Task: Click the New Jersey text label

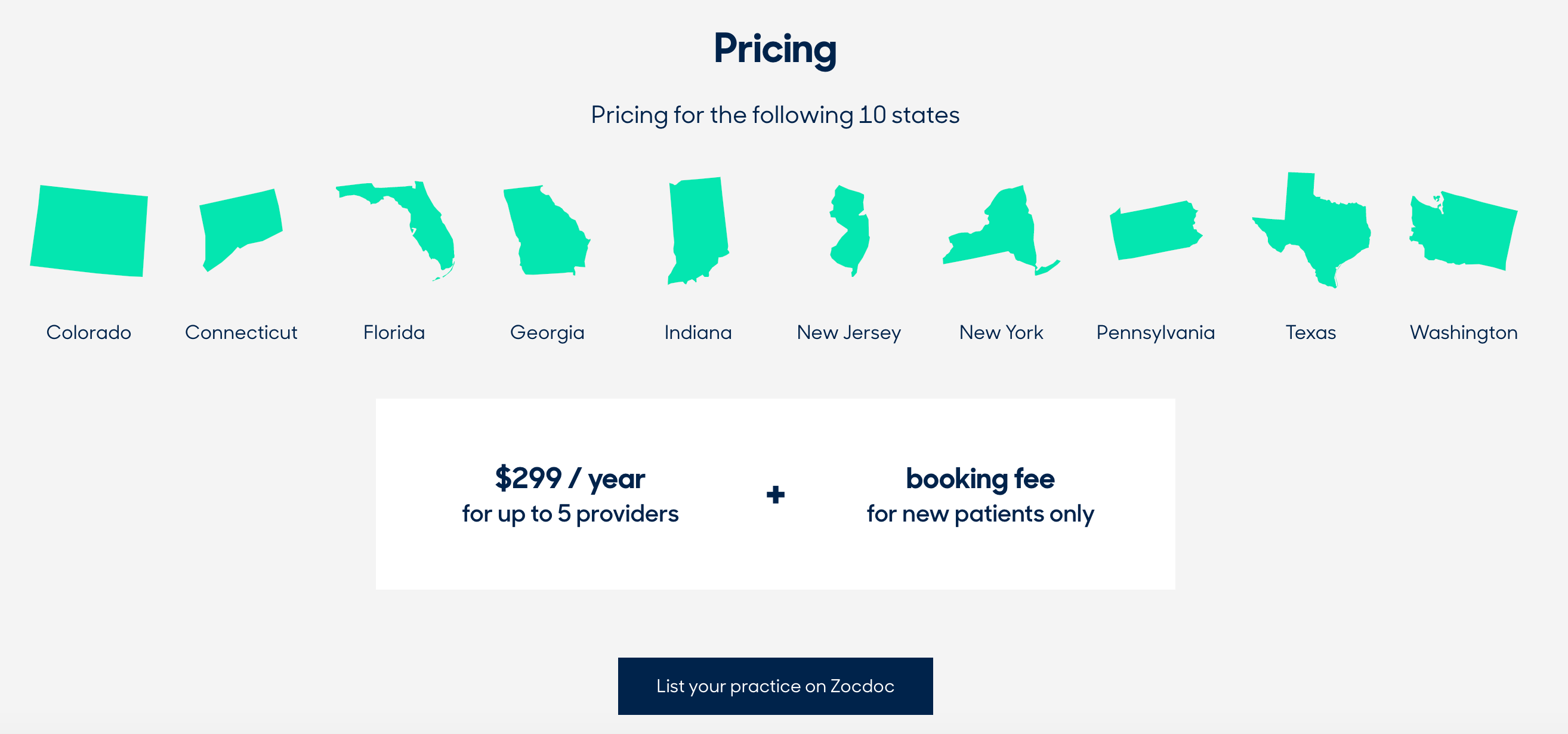Action: (x=849, y=333)
